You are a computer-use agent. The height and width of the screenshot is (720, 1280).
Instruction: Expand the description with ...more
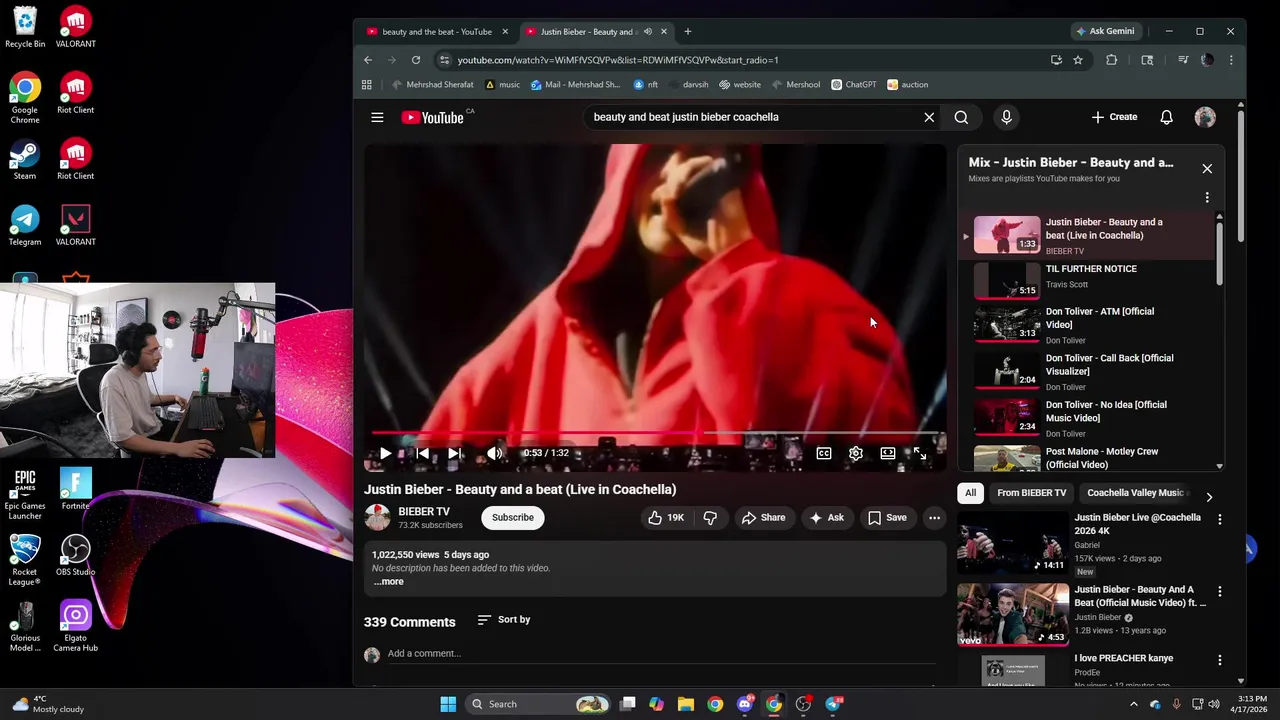[x=388, y=582]
